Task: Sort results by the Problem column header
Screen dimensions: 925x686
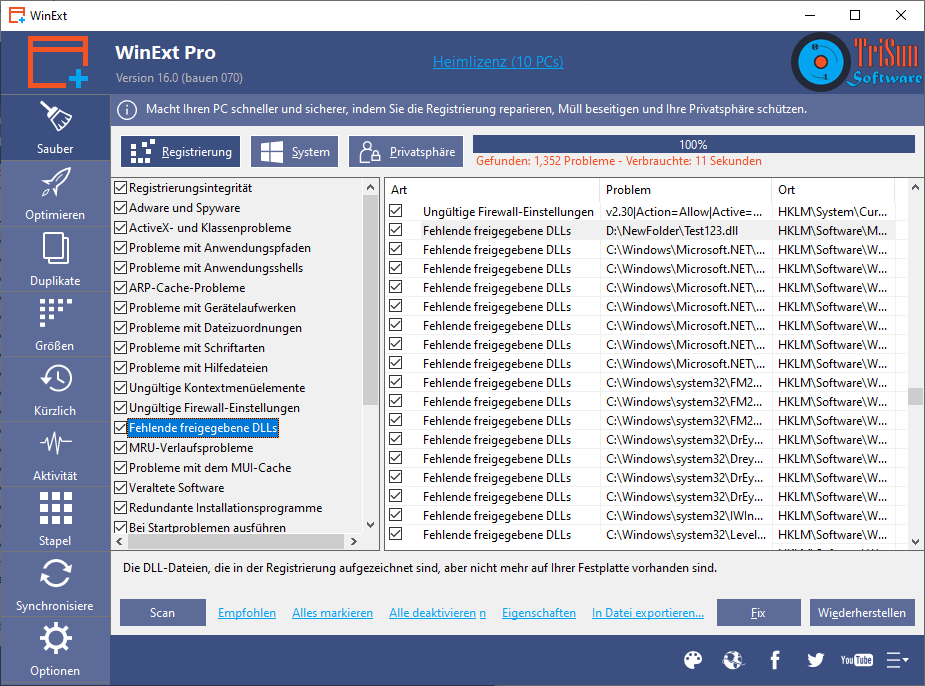Action: coord(685,190)
